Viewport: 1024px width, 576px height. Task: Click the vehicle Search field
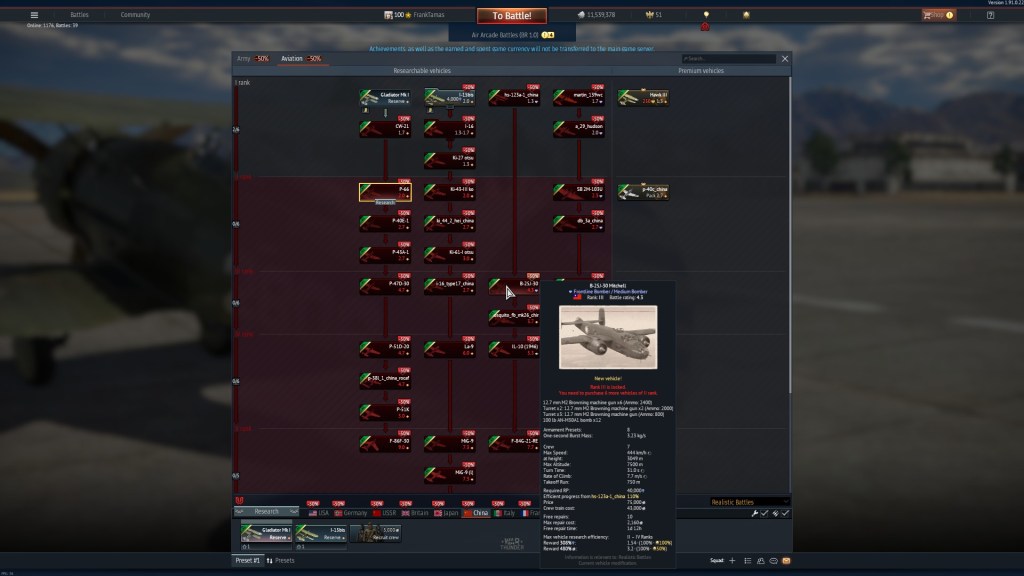point(728,59)
